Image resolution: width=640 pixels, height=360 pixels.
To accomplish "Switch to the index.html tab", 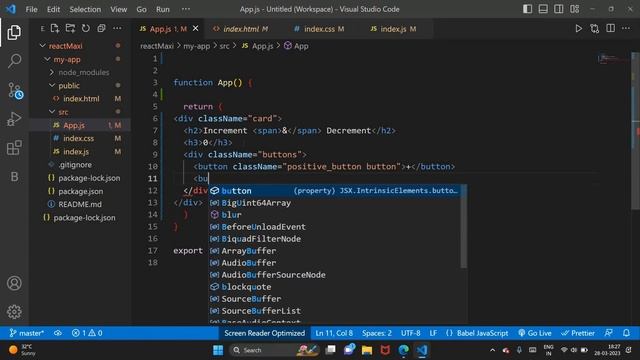I will point(241,29).
